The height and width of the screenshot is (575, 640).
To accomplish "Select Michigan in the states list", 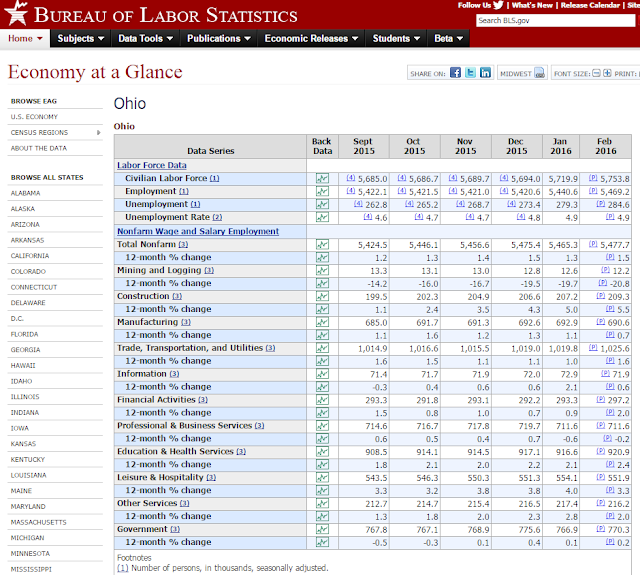I will [28, 538].
